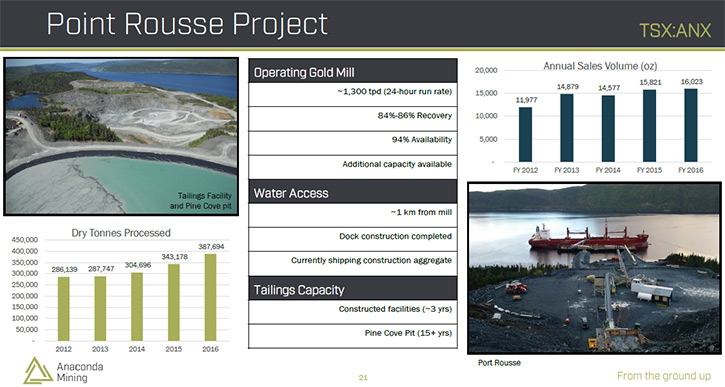725x387 pixels.
Task: Click the page number 21
Action: point(363,378)
